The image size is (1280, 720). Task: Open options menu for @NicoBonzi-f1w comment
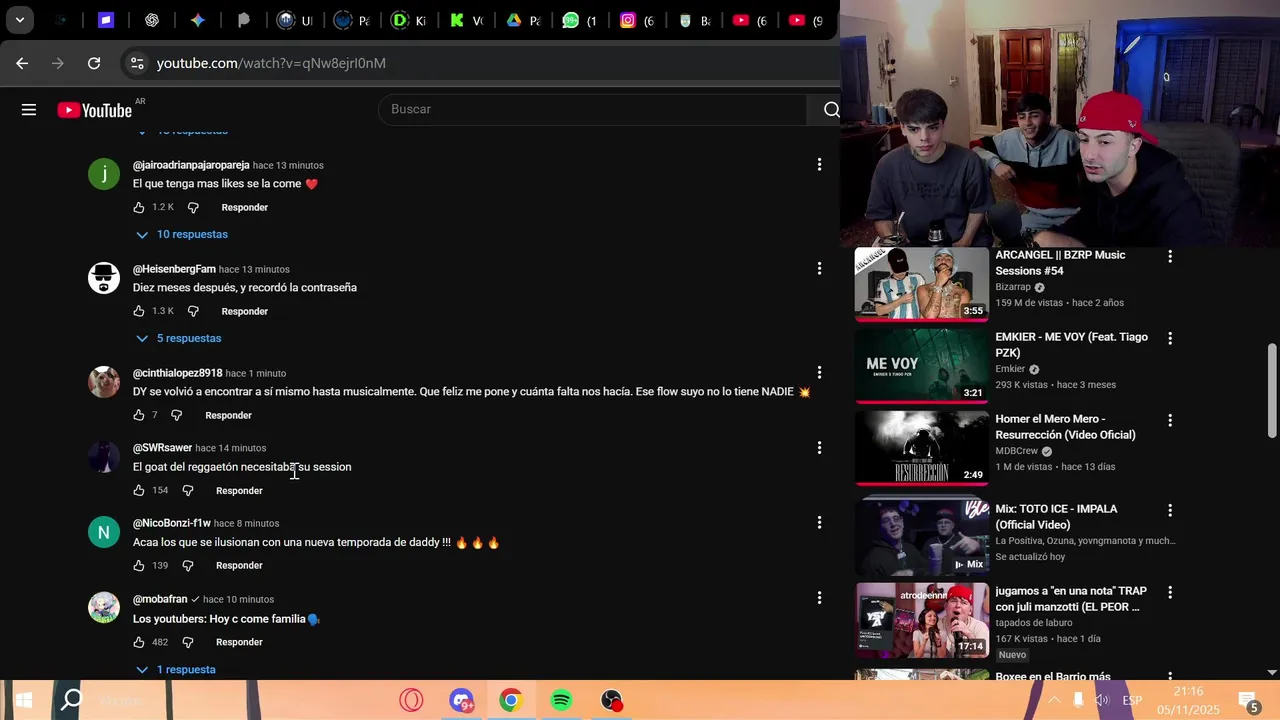pyautogui.click(x=819, y=523)
